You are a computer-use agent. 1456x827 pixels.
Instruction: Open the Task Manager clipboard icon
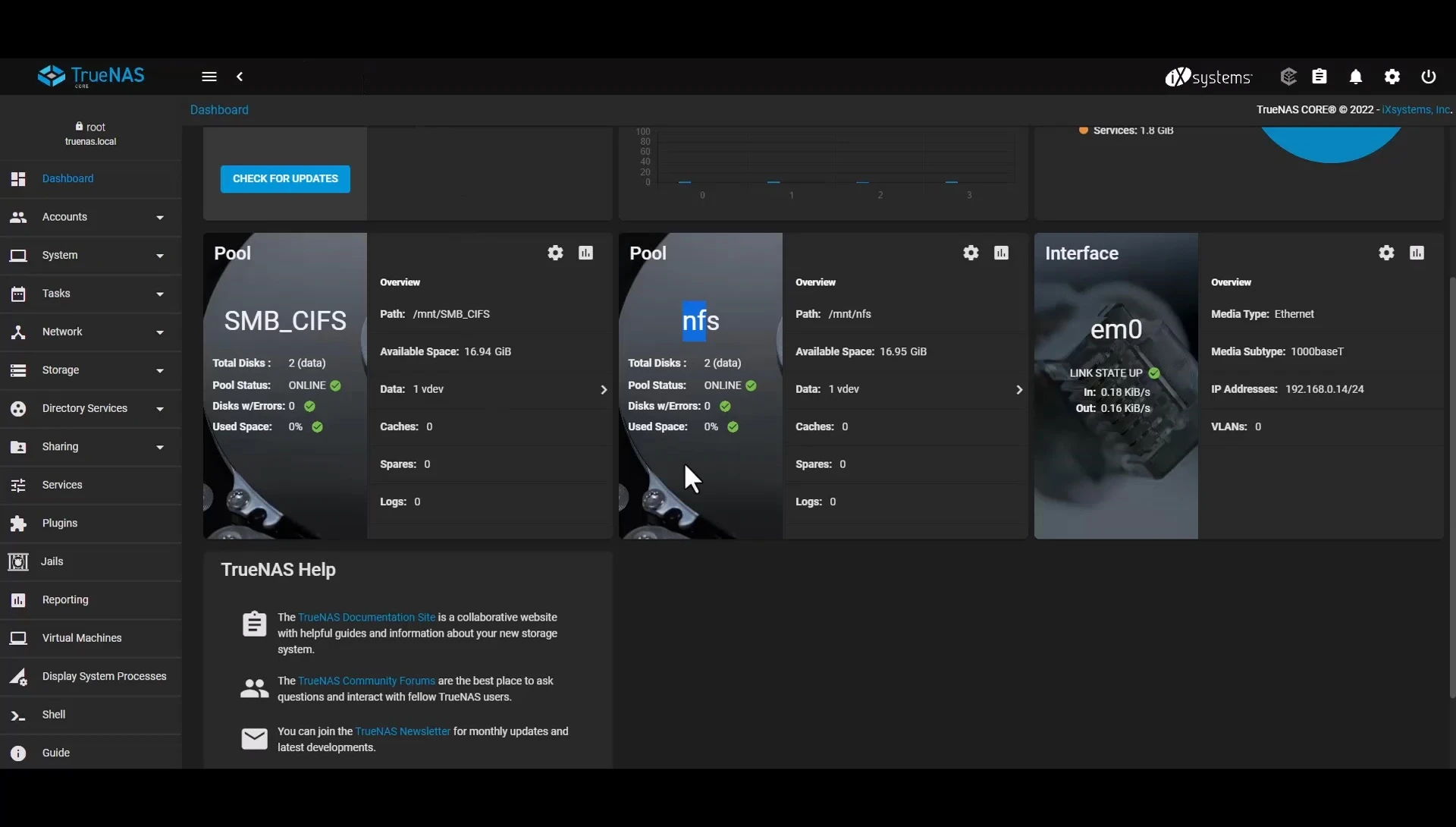(x=1319, y=77)
